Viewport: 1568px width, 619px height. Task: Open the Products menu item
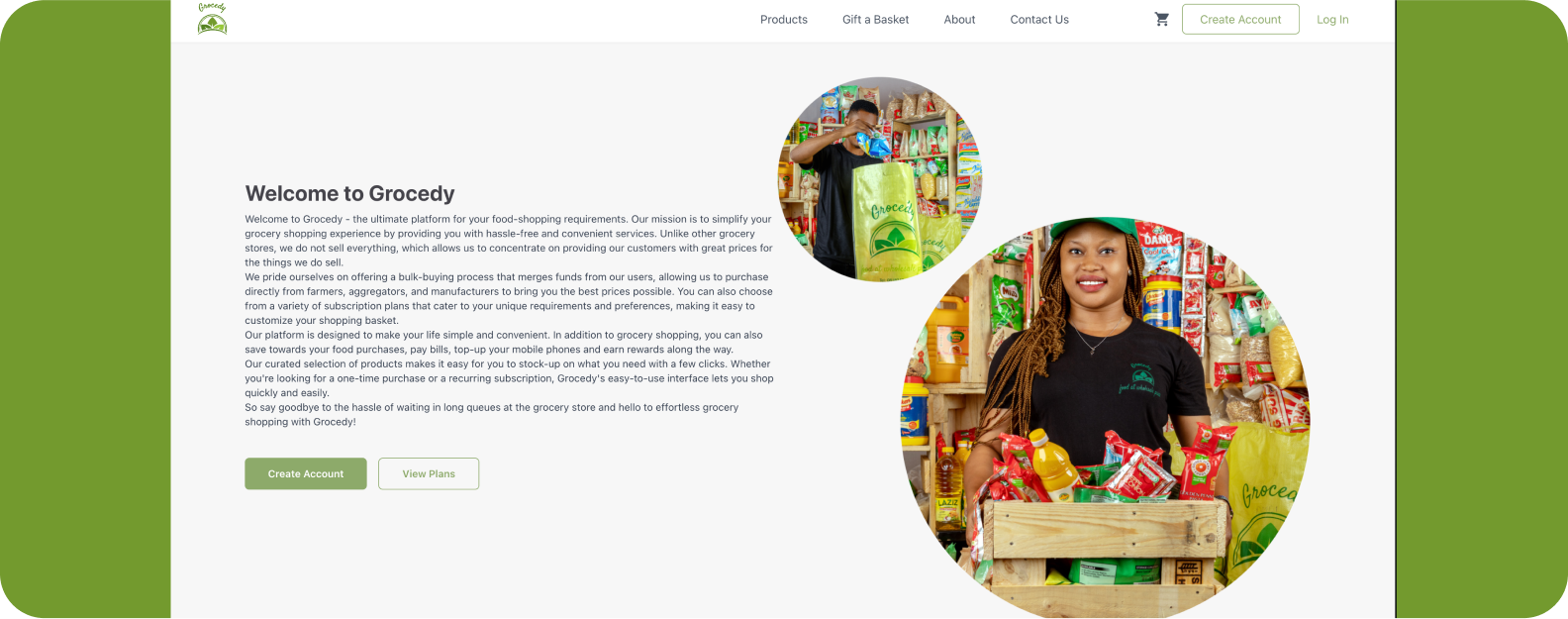tap(784, 19)
